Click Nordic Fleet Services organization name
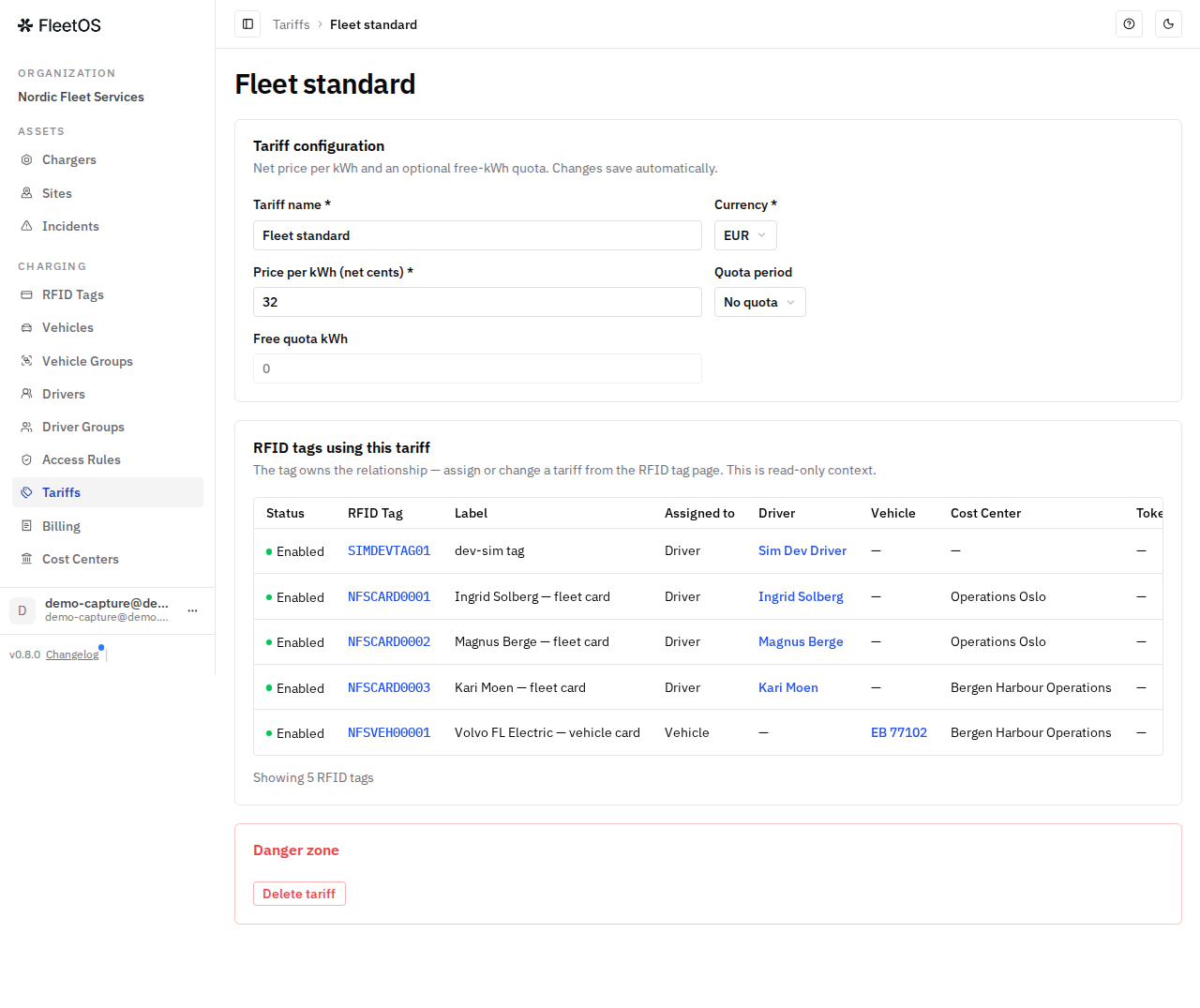Viewport: 1200px width, 1008px height. 81,97
